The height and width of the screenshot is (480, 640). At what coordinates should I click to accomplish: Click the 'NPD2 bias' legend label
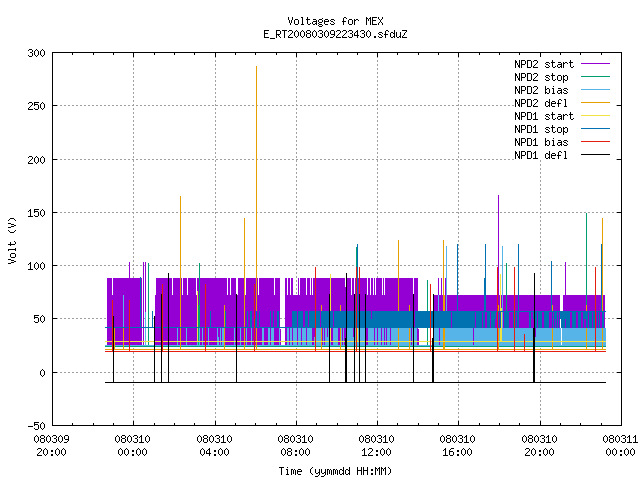(541, 90)
